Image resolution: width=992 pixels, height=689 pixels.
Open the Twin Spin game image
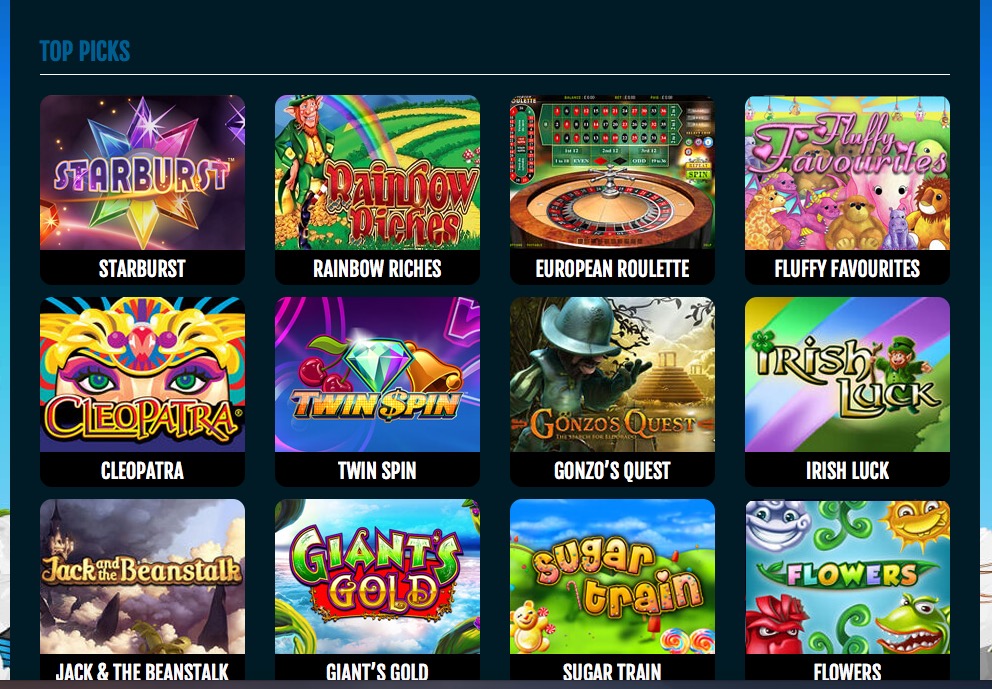coord(377,375)
